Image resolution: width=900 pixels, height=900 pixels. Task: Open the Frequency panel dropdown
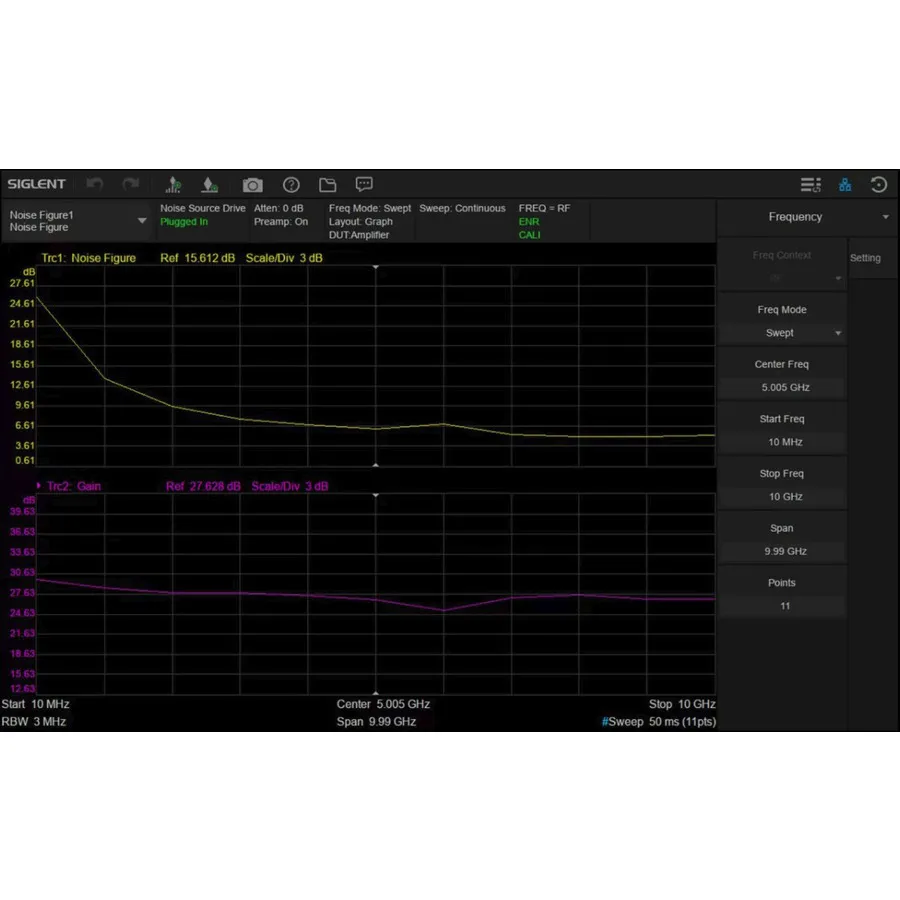(x=884, y=217)
